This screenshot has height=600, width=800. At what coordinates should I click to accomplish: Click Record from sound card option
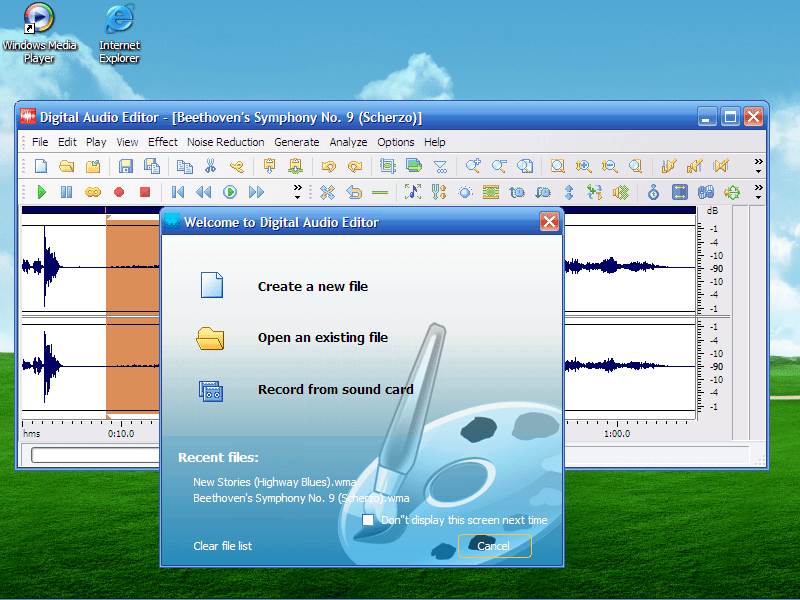pyautogui.click(x=335, y=389)
